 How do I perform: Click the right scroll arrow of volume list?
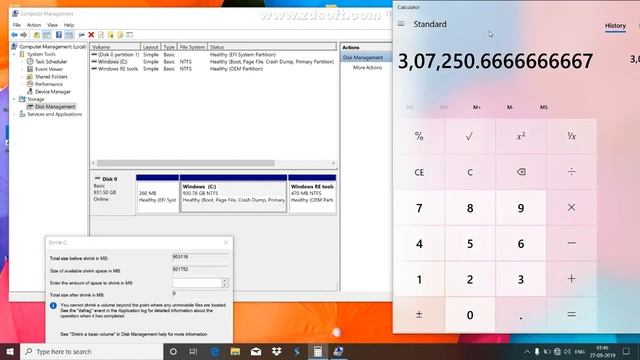(333, 163)
